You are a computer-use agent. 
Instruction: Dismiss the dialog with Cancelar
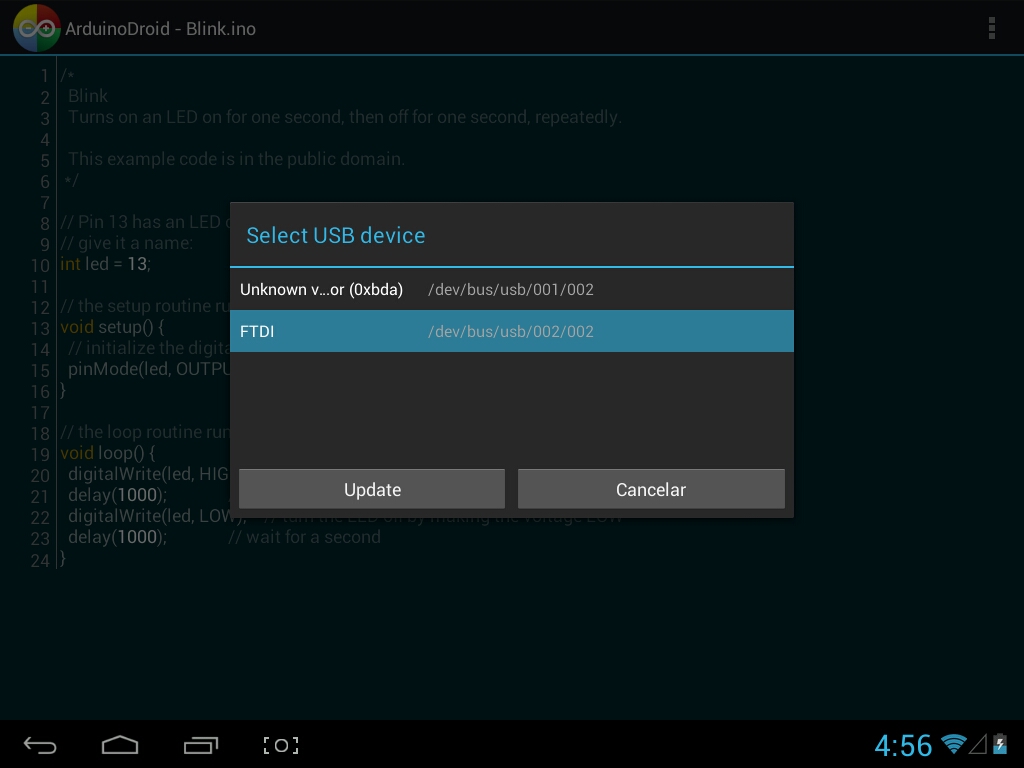[x=650, y=489]
